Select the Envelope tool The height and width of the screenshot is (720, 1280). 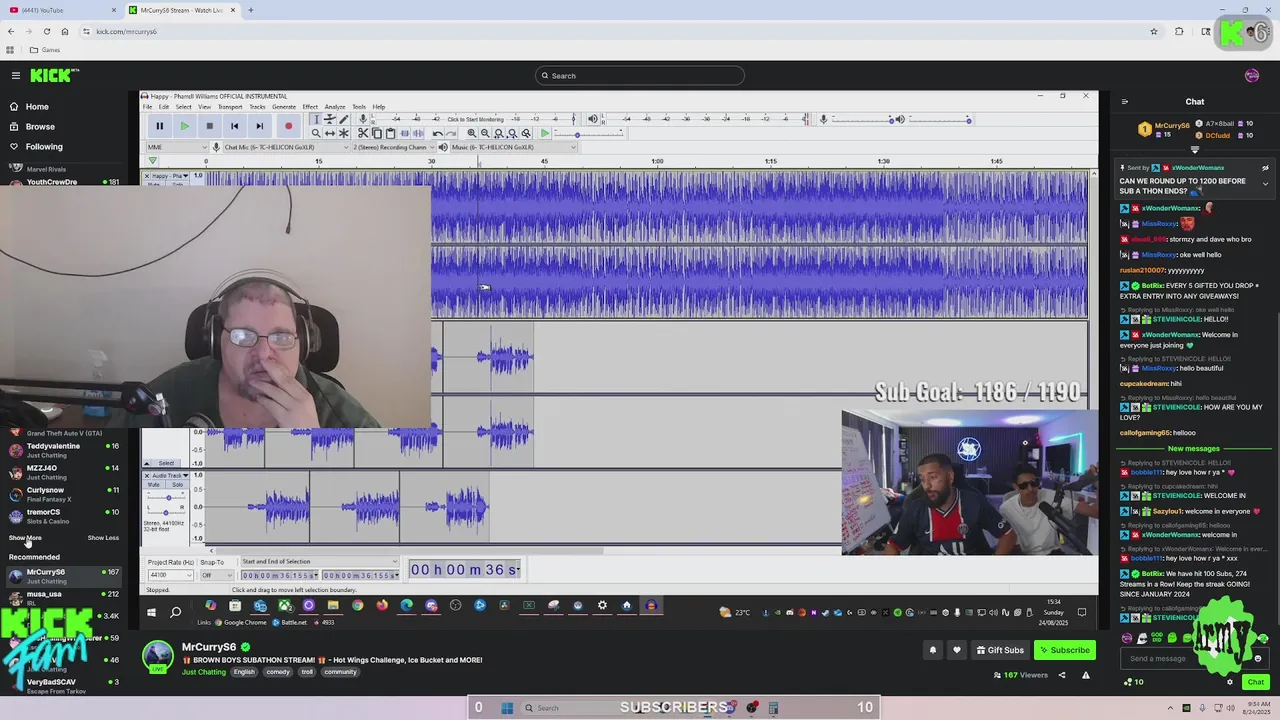click(330, 119)
